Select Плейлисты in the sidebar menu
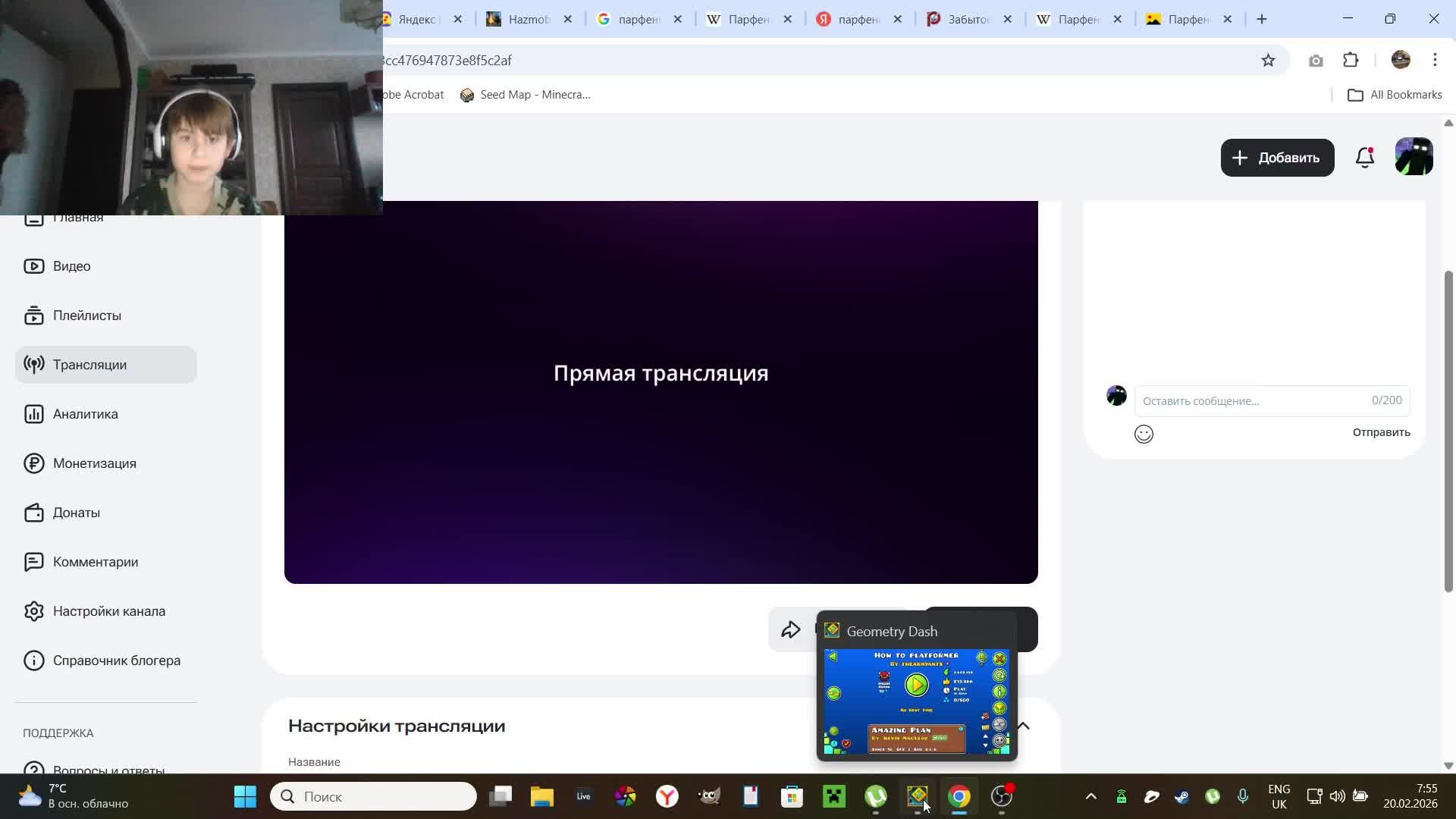 tap(86, 315)
